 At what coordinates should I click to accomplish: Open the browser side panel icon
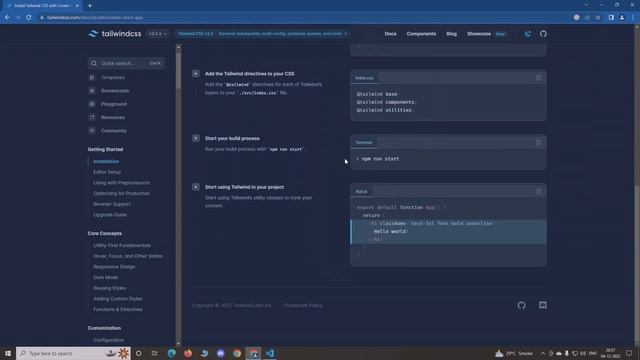611,18
